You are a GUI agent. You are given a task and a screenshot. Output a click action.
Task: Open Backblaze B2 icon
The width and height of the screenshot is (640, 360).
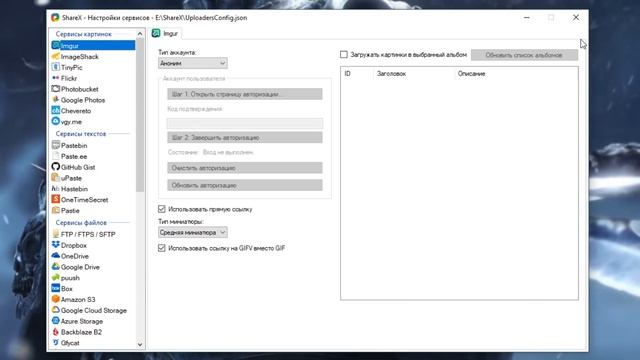[x=56, y=332]
